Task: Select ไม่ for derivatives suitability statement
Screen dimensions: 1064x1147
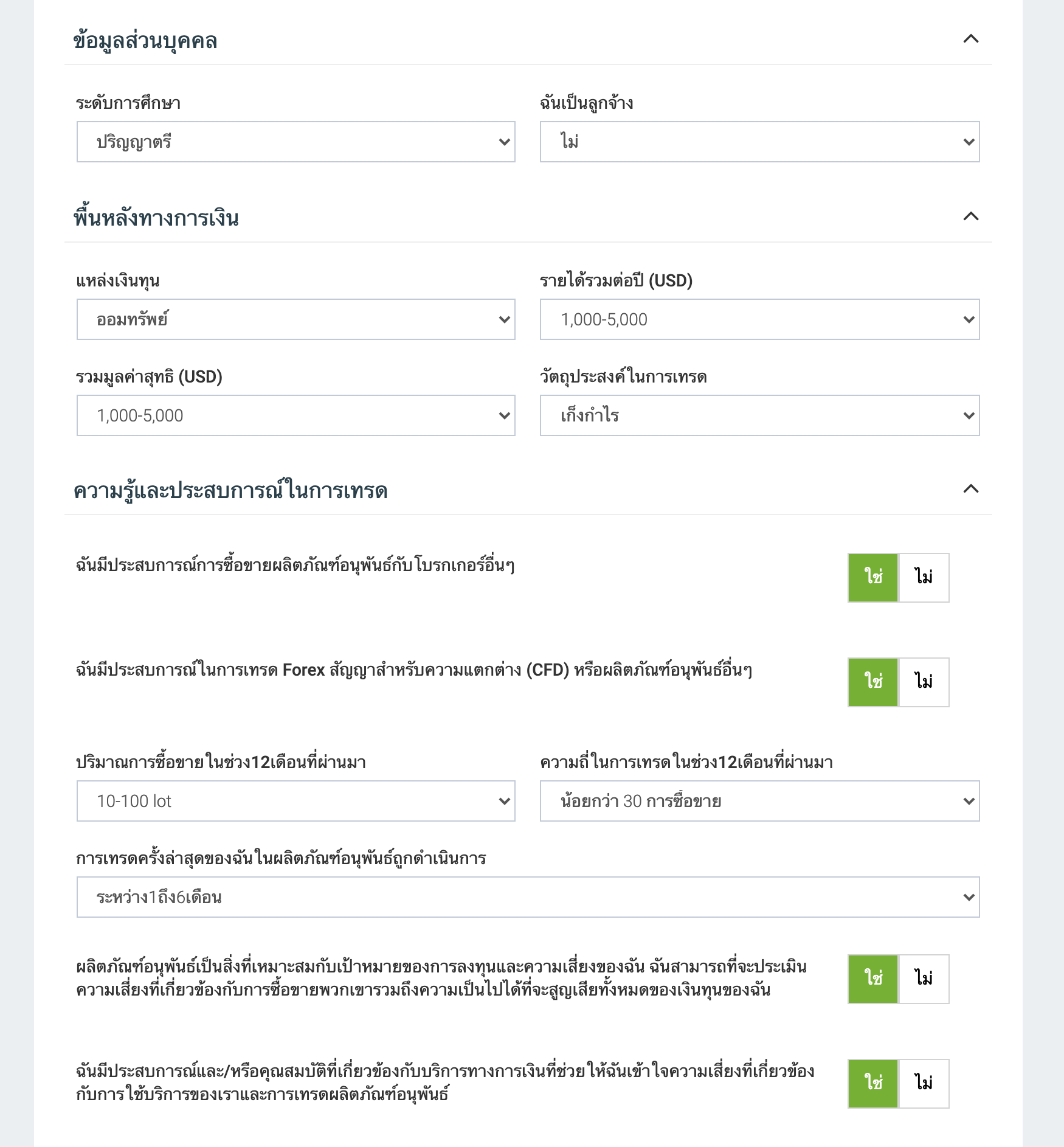Action: coord(924,979)
